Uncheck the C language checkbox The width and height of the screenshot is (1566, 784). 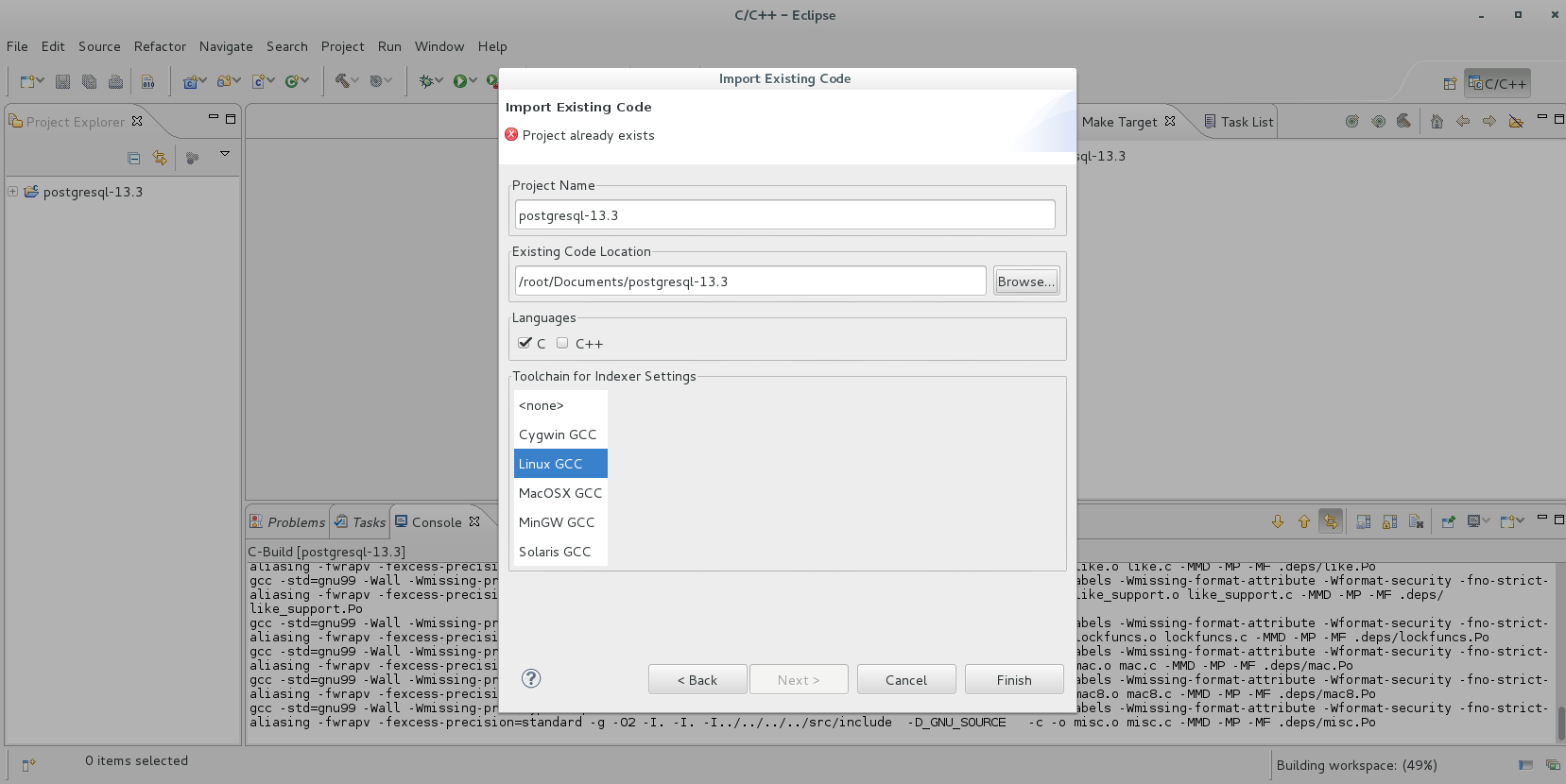pos(525,343)
